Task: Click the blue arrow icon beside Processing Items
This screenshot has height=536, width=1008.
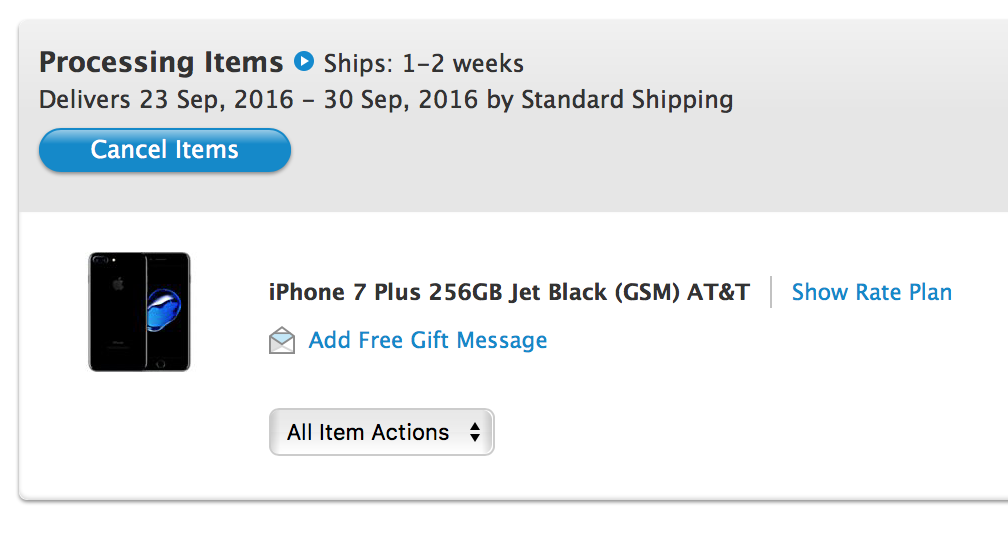Action: [303, 62]
